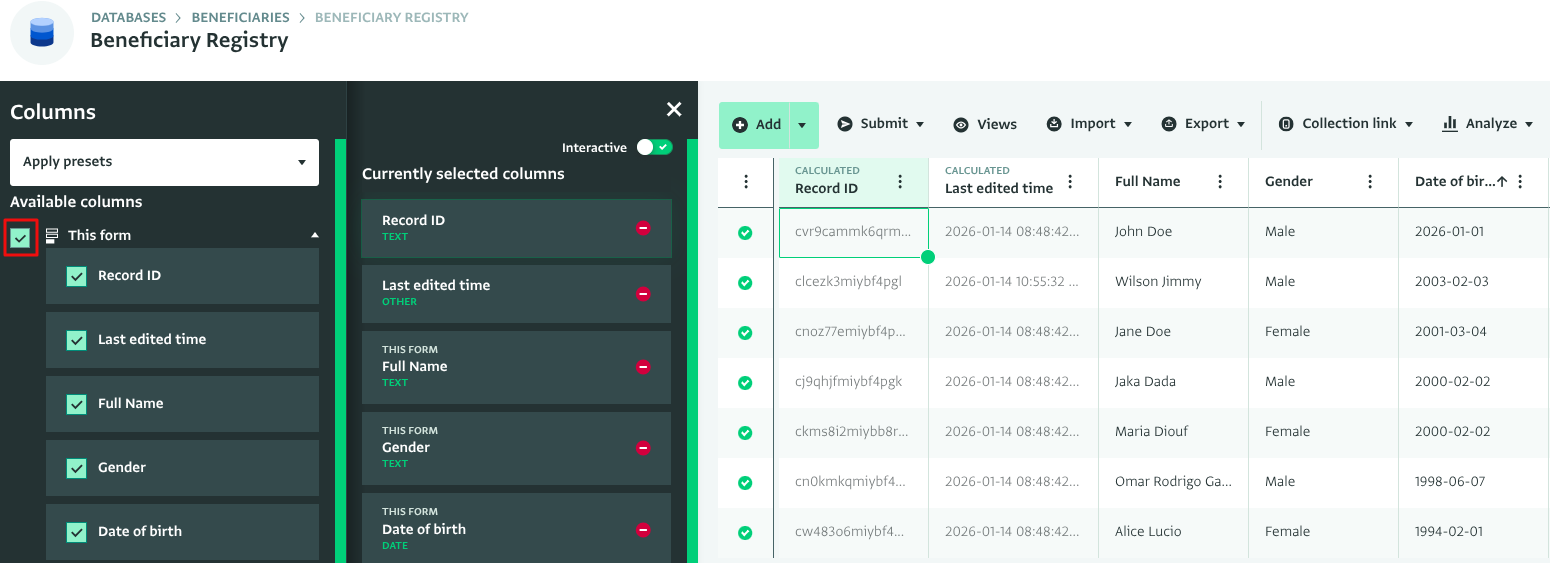1550x563 pixels.
Task: Click John Doe row green status icon
Action: pyautogui.click(x=745, y=232)
